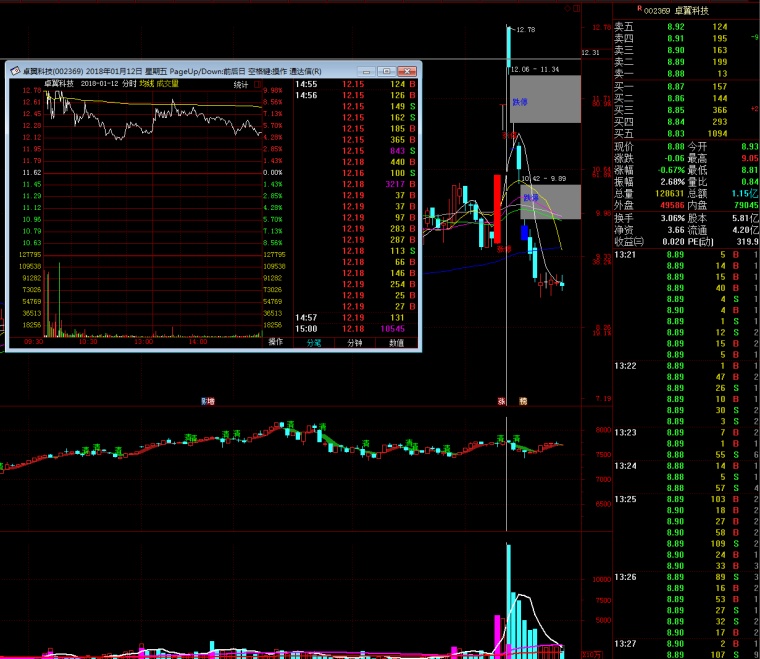Open the 操作 menu in popup
Viewport: 760px width, 659px height.
click(275, 342)
